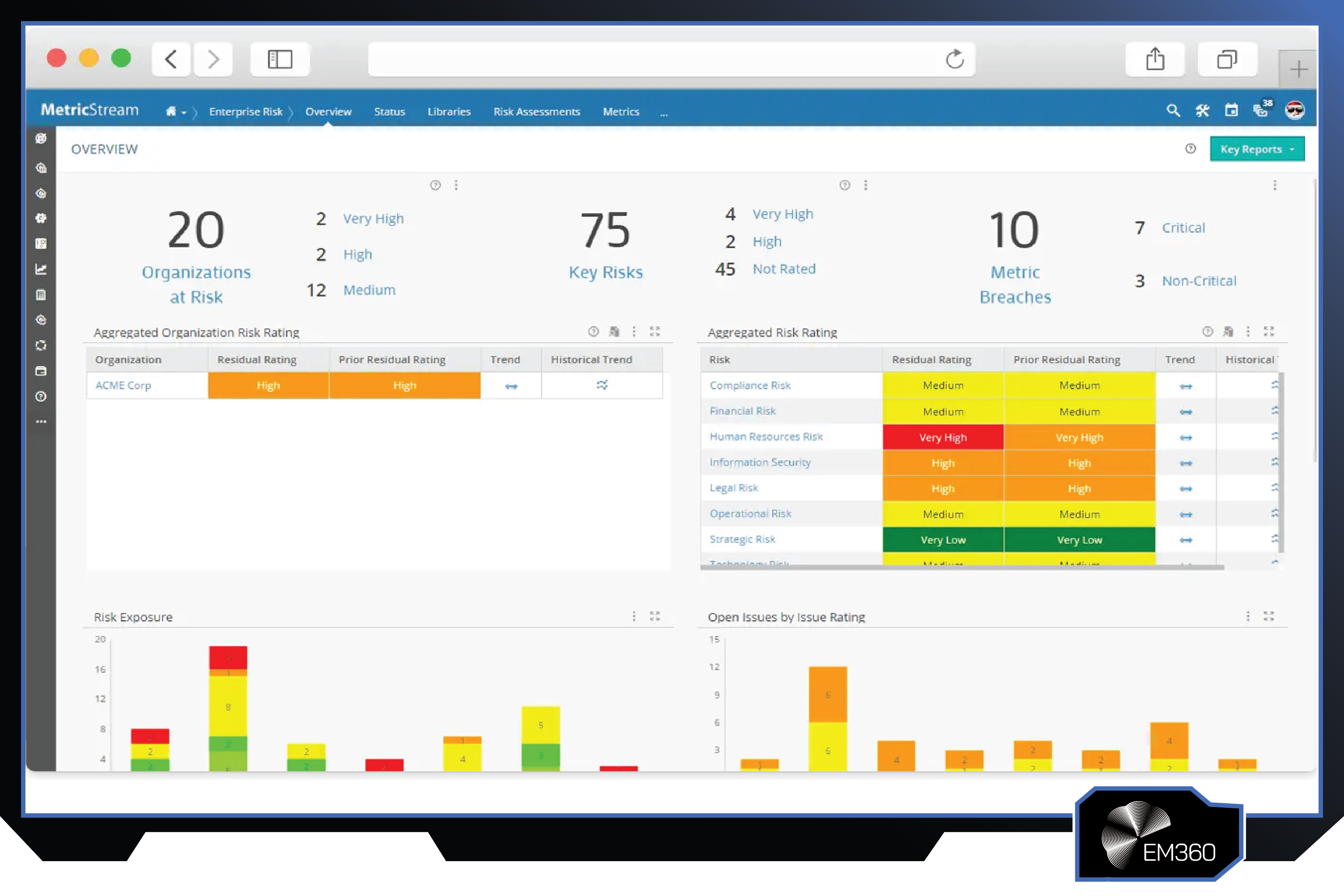Open the Risk Assessments tab

(537, 112)
